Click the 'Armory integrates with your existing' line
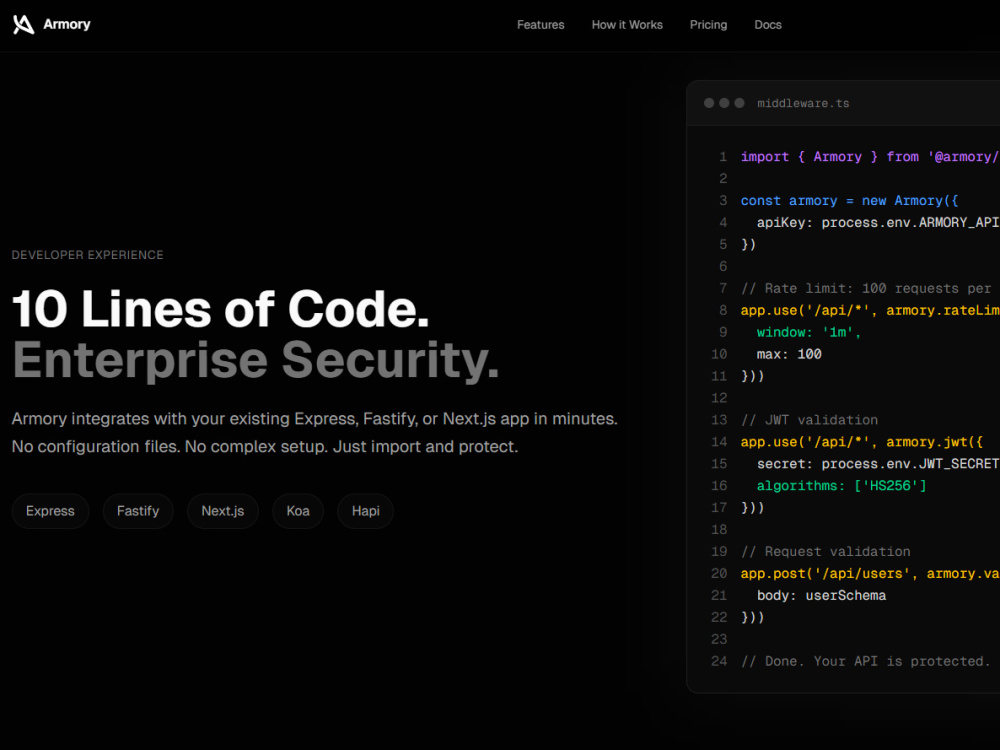The height and width of the screenshot is (750, 1000). point(314,419)
